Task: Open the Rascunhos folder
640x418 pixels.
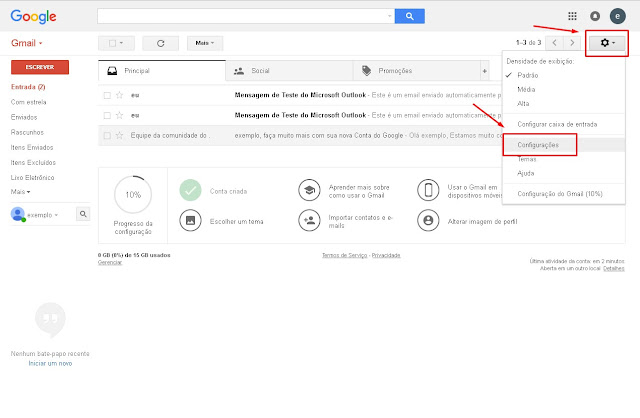Action: tap(27, 132)
